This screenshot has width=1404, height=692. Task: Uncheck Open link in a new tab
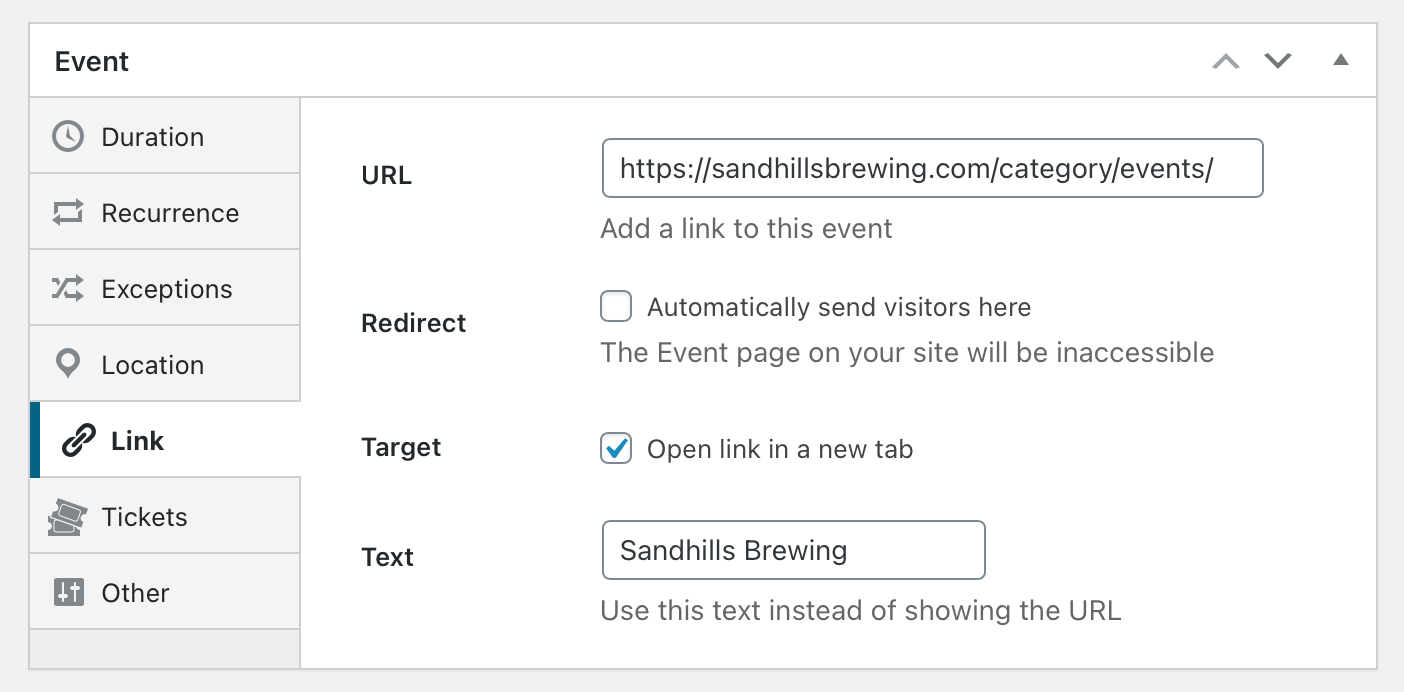[x=615, y=449]
